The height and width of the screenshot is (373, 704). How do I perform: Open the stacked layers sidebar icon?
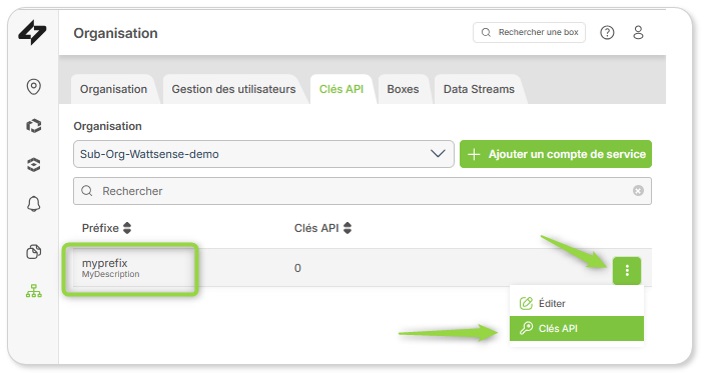[34, 165]
